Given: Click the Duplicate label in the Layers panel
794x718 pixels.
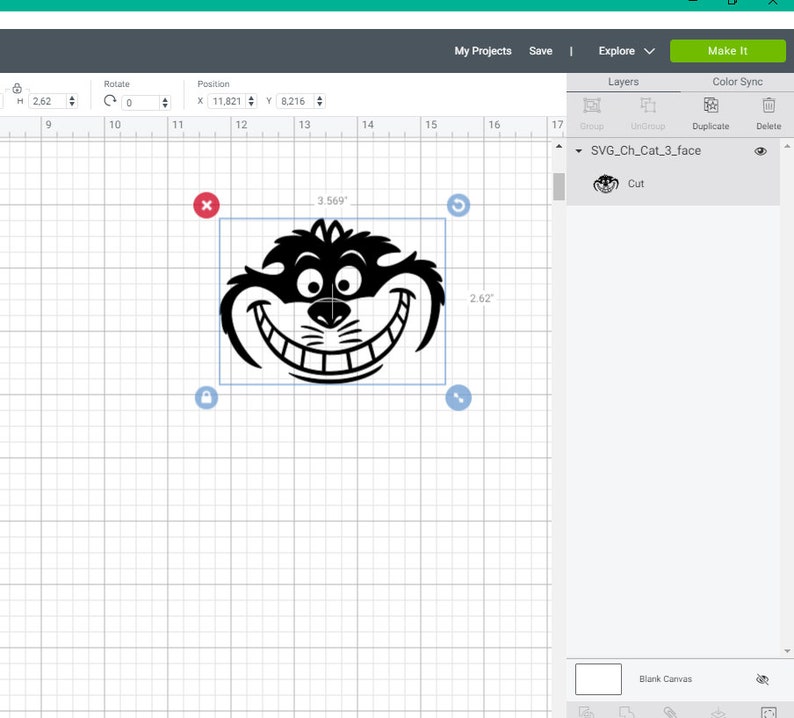Looking at the screenshot, I should click(x=710, y=126).
